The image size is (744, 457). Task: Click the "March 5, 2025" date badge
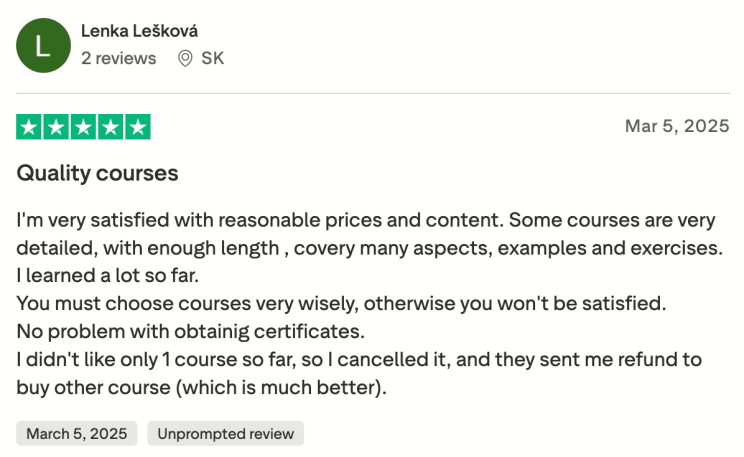point(77,433)
